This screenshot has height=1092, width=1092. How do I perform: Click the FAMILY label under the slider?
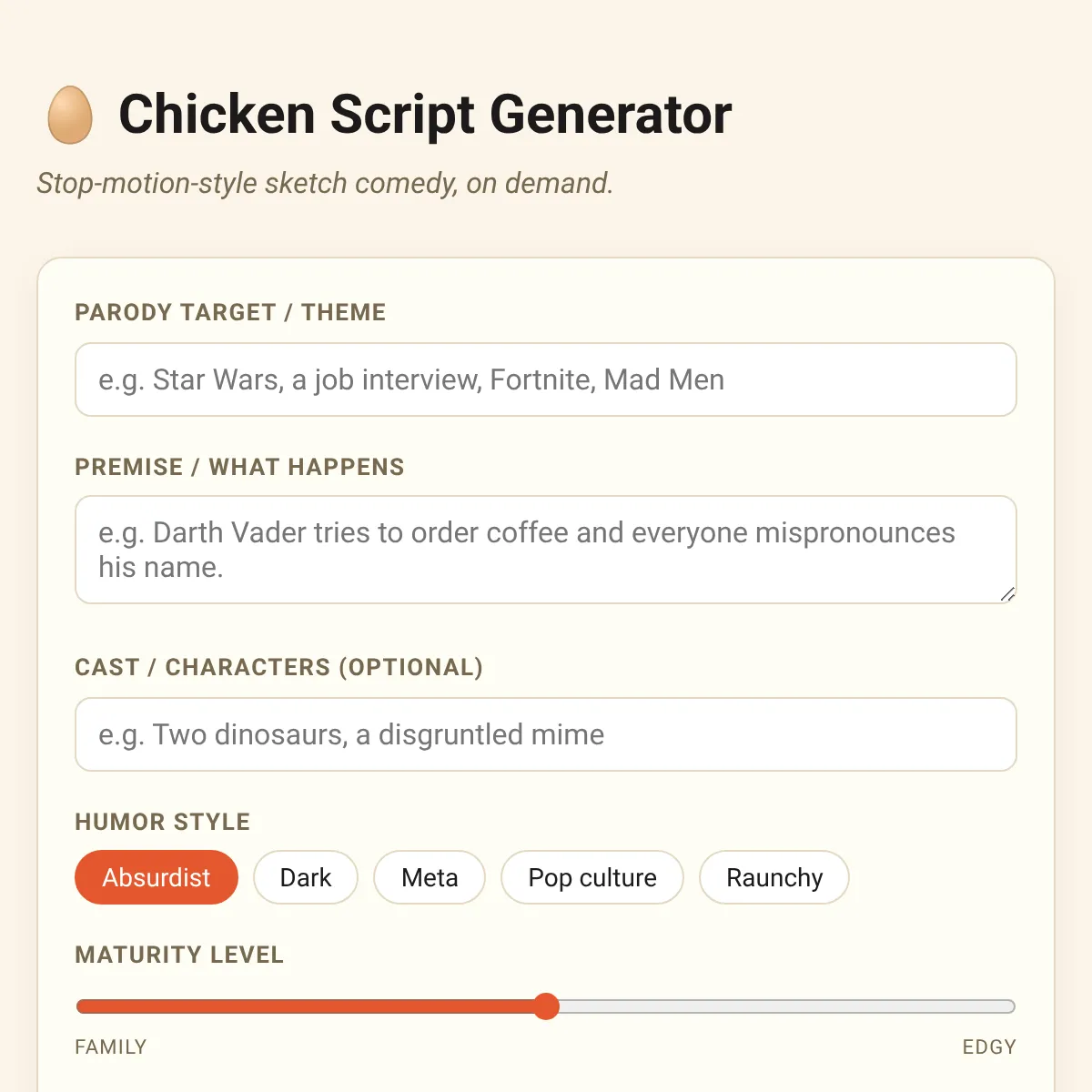[x=111, y=1046]
